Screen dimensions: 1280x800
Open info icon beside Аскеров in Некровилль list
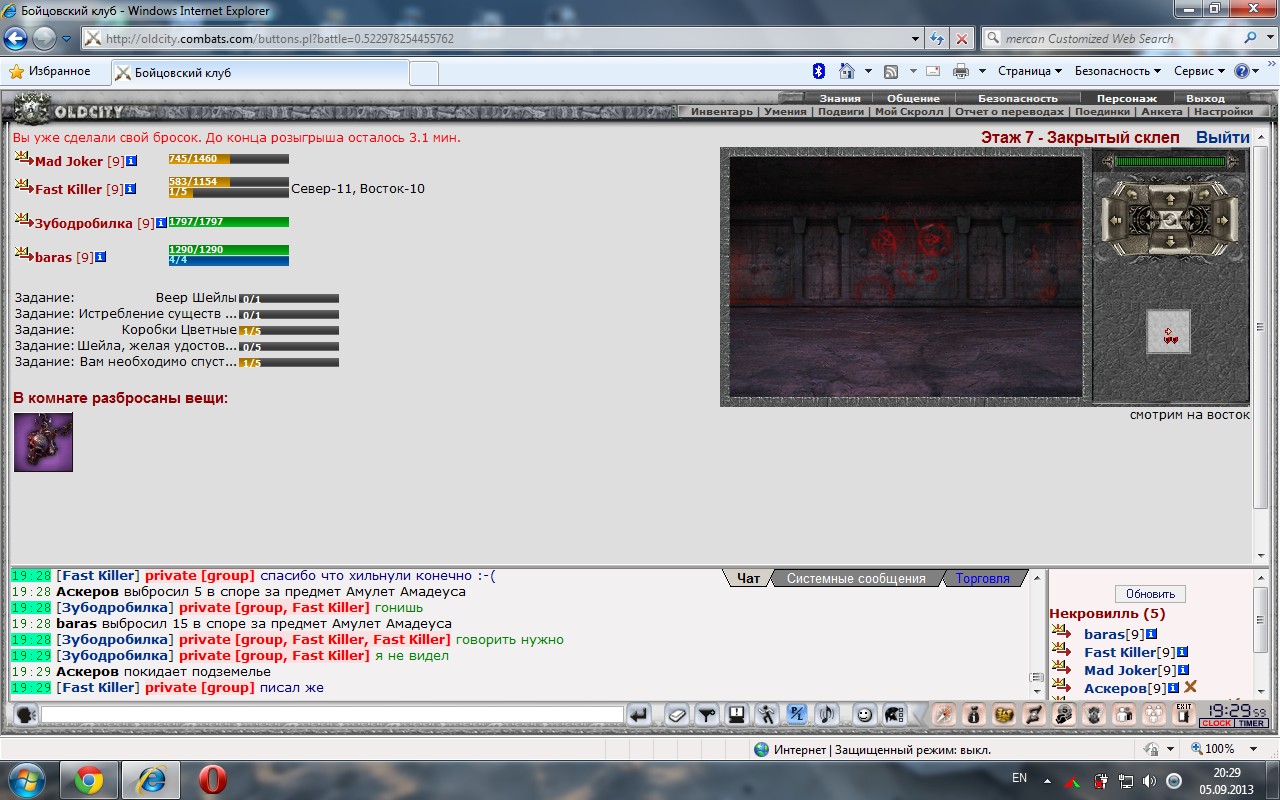1173,688
